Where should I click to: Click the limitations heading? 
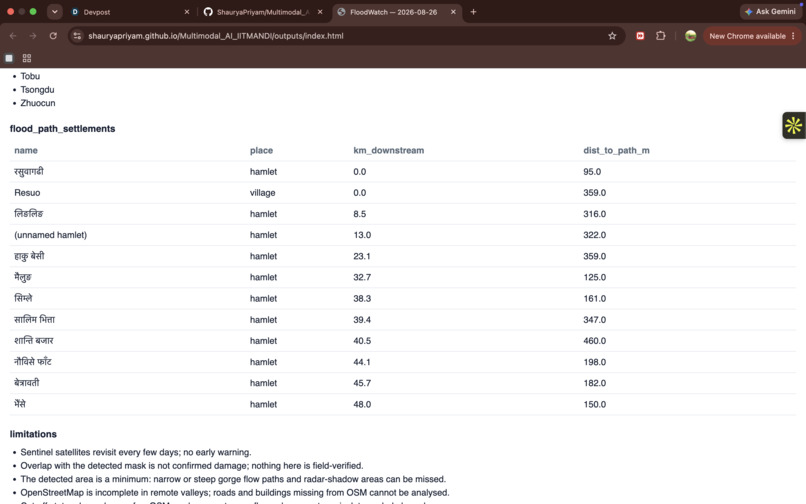pyautogui.click(x=33, y=434)
